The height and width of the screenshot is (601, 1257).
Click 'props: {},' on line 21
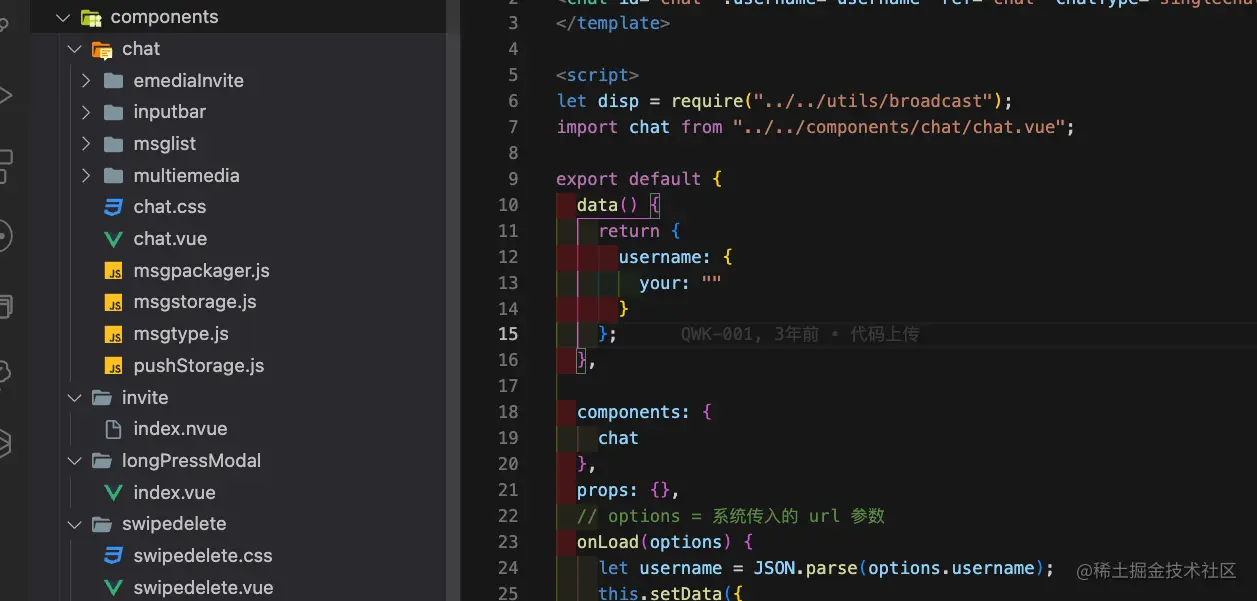click(628, 490)
